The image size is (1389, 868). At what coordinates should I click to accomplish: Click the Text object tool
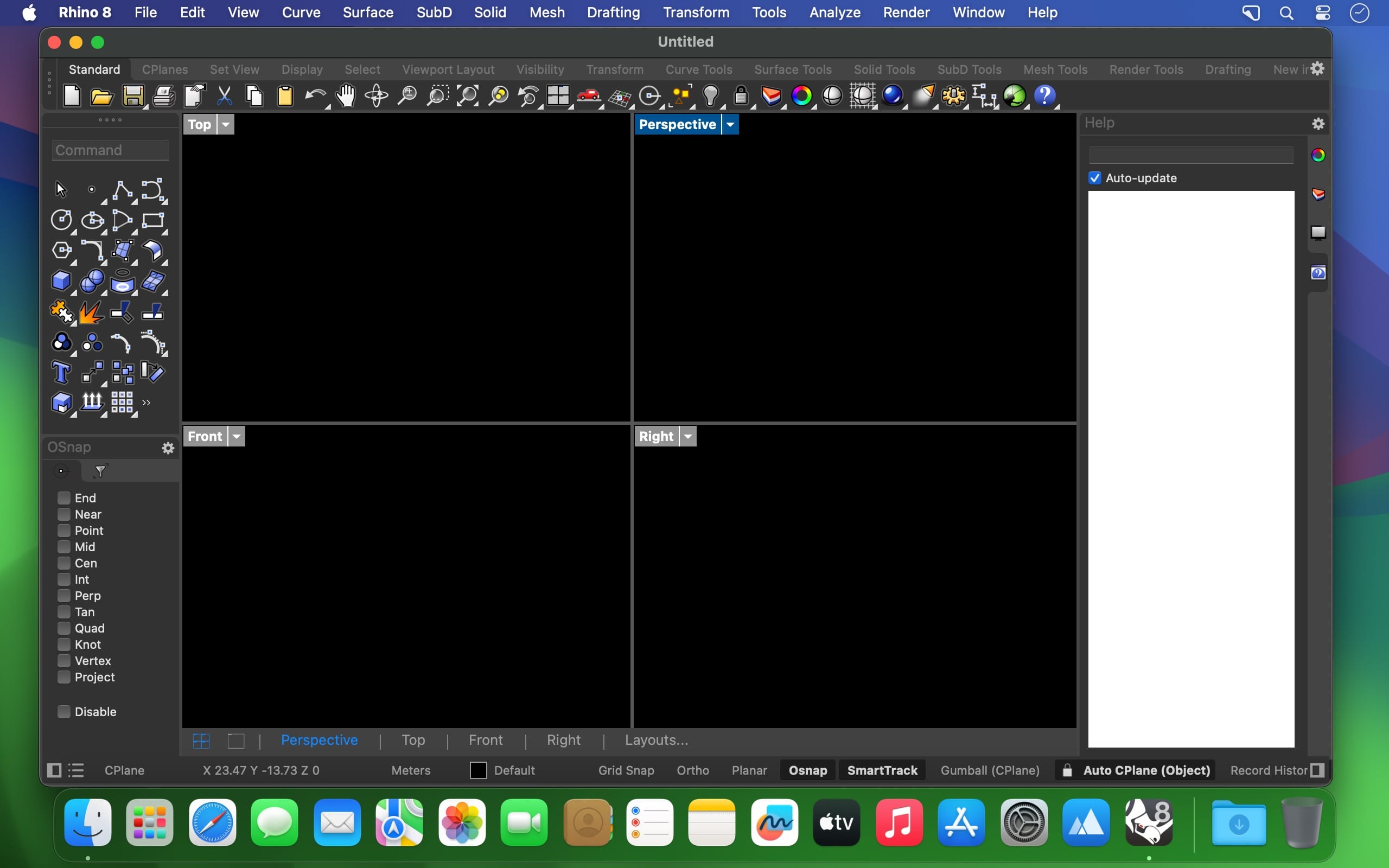tap(61, 373)
